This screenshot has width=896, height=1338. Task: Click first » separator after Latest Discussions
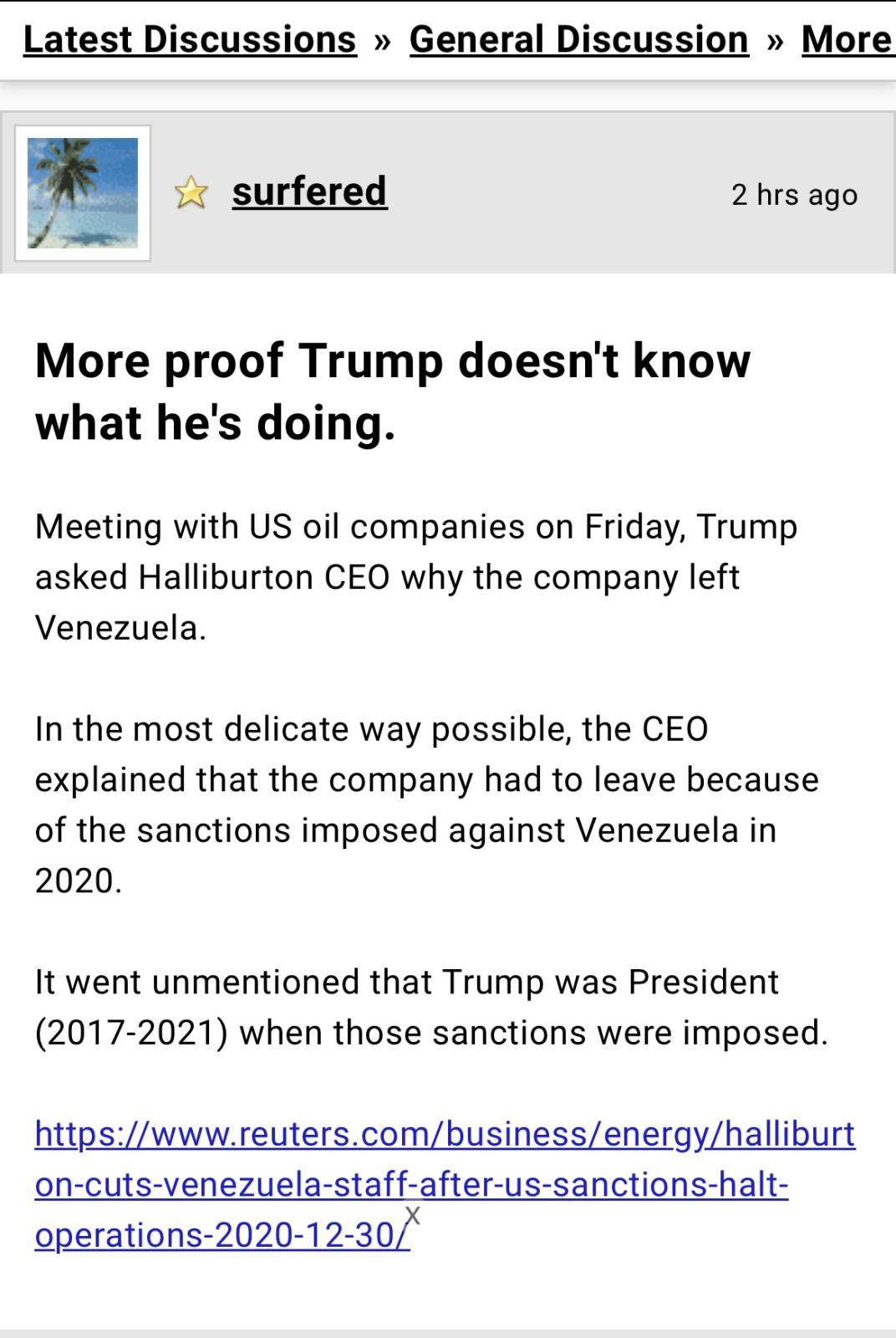[x=383, y=41]
